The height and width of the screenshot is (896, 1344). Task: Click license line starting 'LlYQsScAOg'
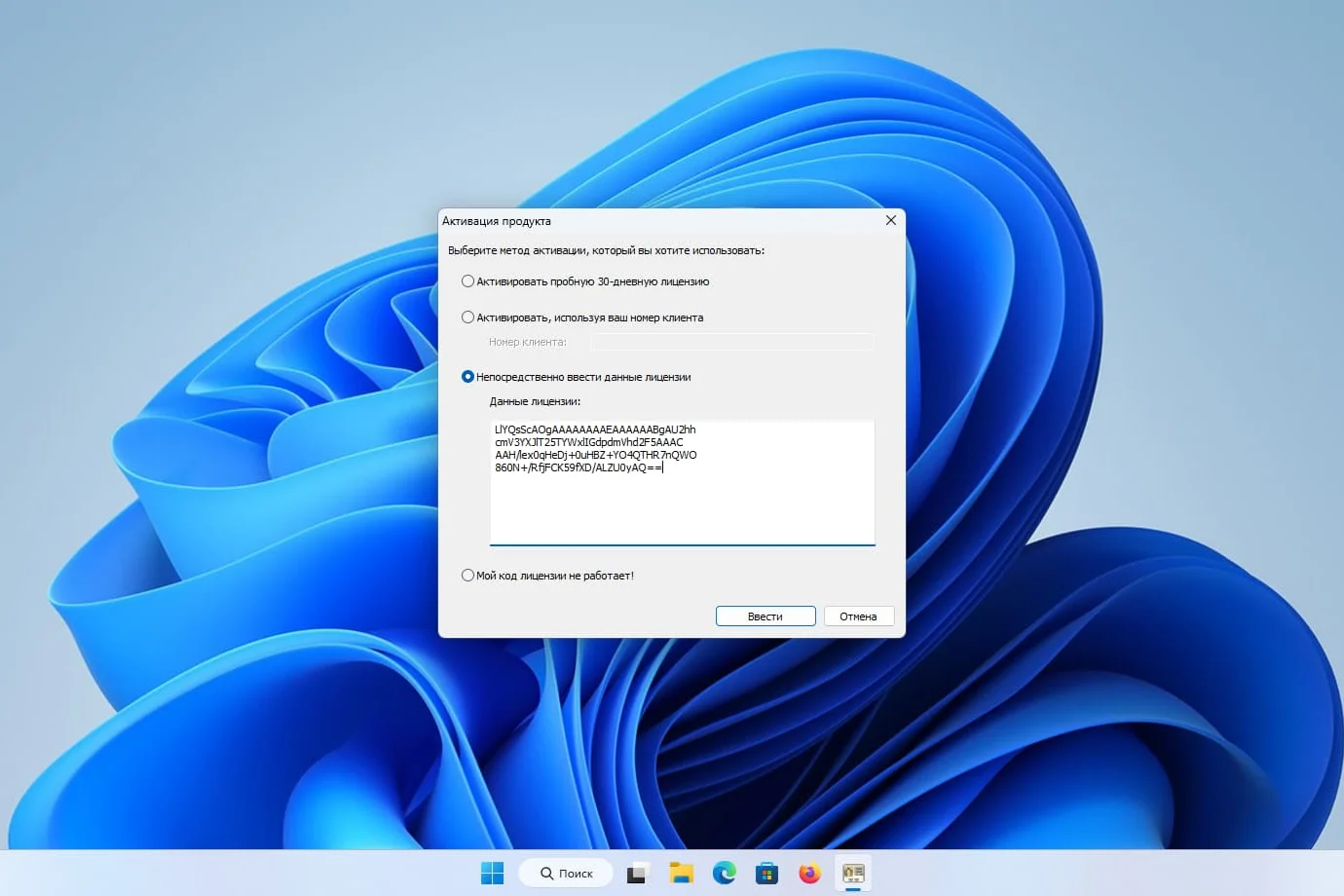(595, 429)
